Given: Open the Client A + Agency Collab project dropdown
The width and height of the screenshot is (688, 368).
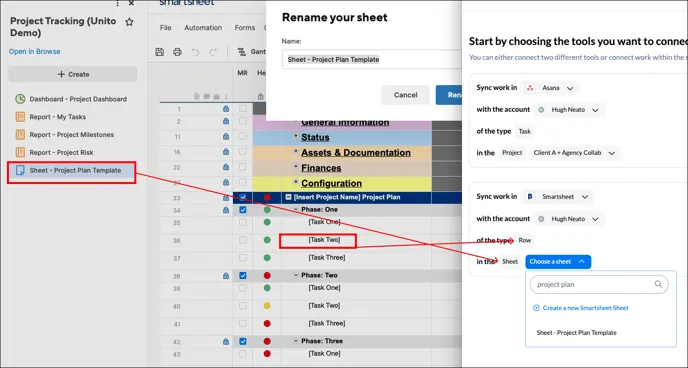Looking at the screenshot, I should tap(574, 153).
